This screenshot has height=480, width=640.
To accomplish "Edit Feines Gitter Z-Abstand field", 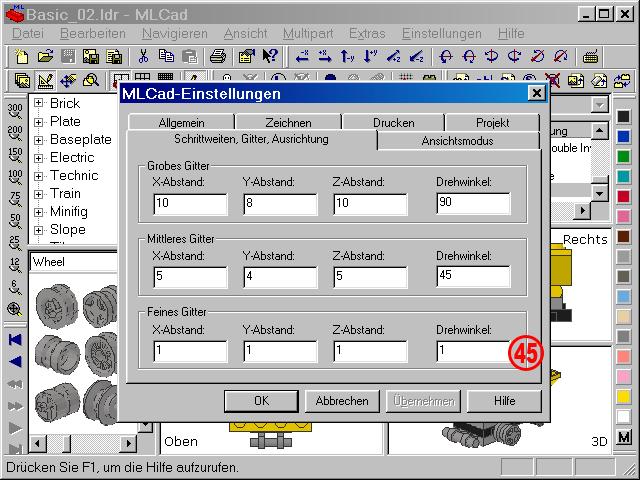I will click(370, 351).
